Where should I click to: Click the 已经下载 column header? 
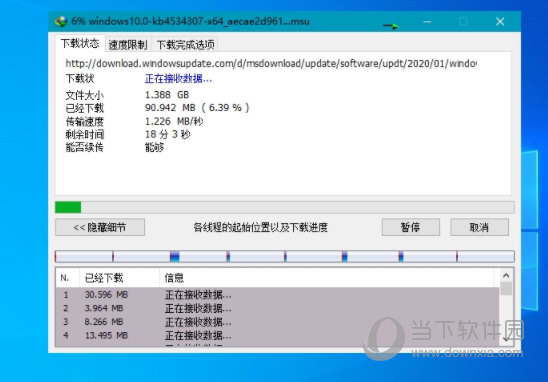[119, 278]
